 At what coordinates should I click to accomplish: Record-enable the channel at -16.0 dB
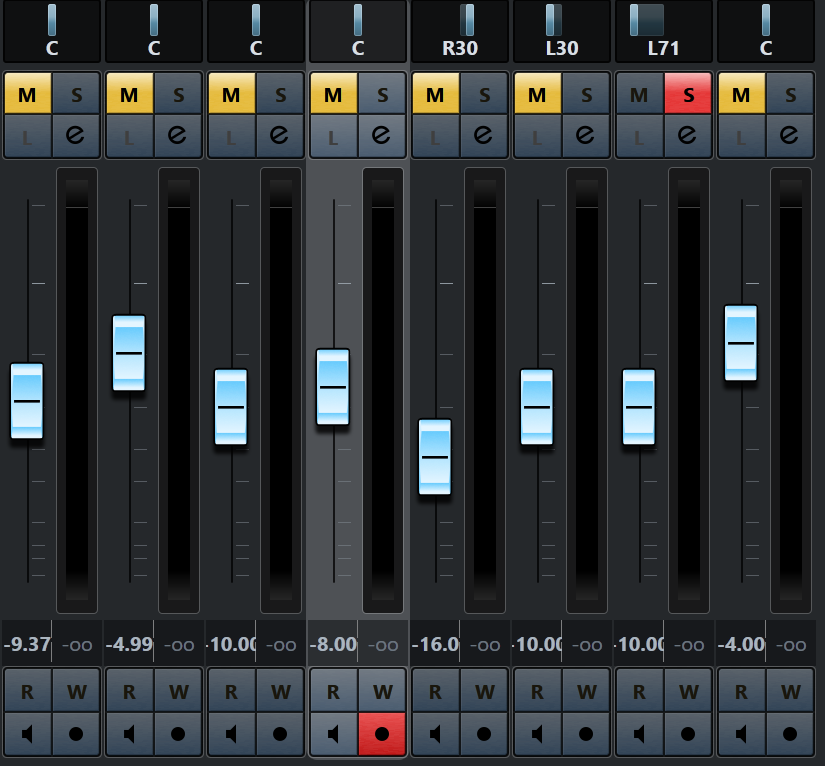484,733
